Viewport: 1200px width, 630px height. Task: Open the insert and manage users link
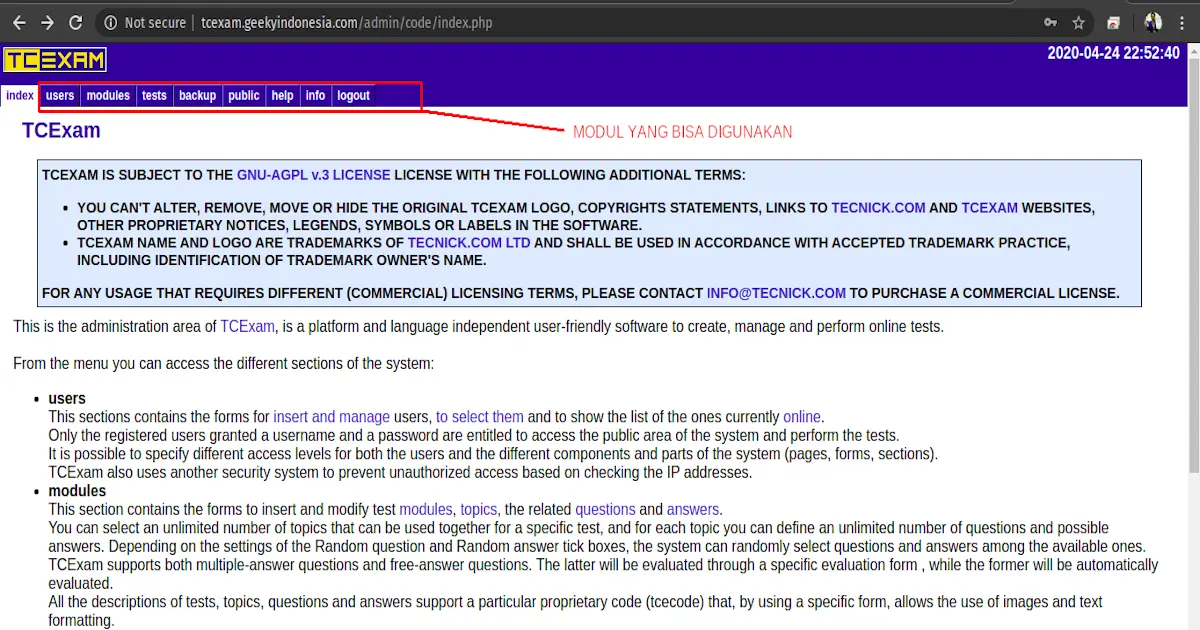point(331,417)
